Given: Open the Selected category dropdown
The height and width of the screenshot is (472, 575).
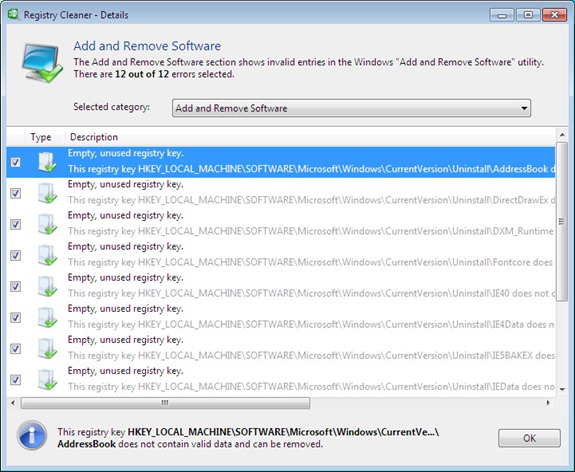Looking at the screenshot, I should (x=351, y=108).
